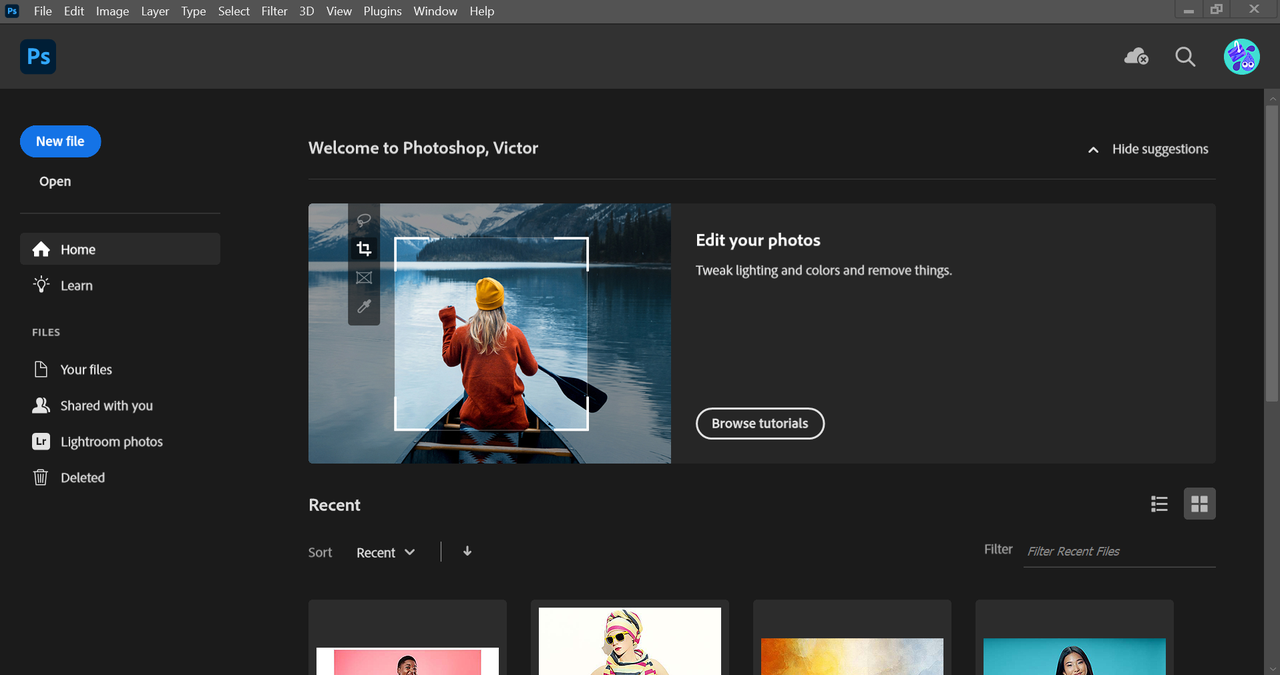Open the Plugins menu
Viewport: 1280px width, 675px height.
click(x=382, y=11)
